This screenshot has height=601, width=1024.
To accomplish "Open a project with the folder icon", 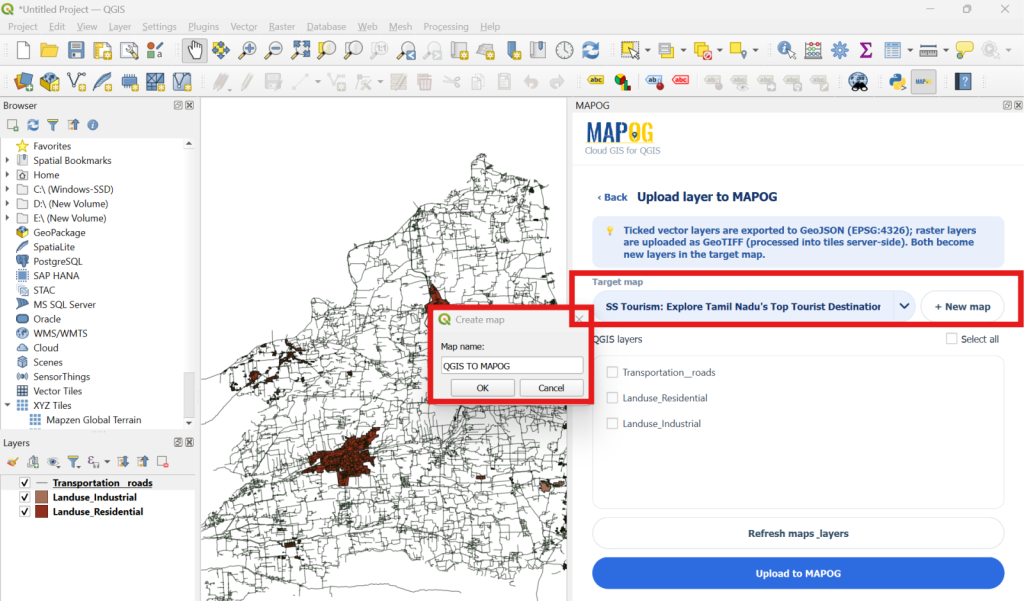I will coord(49,50).
